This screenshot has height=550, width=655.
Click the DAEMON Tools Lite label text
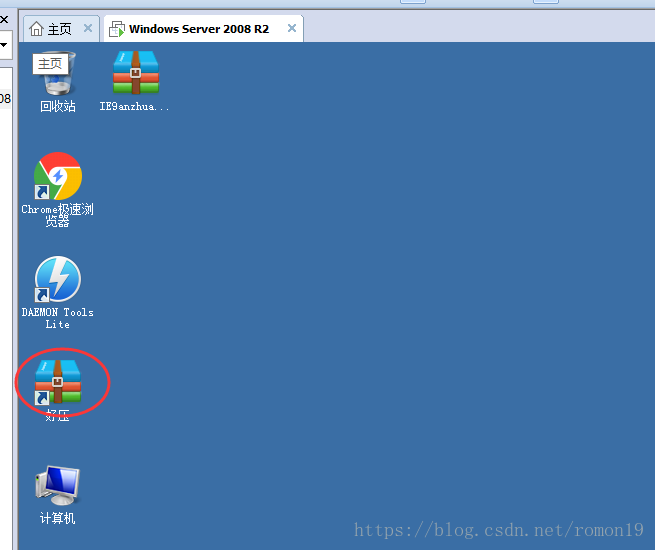pos(58,318)
